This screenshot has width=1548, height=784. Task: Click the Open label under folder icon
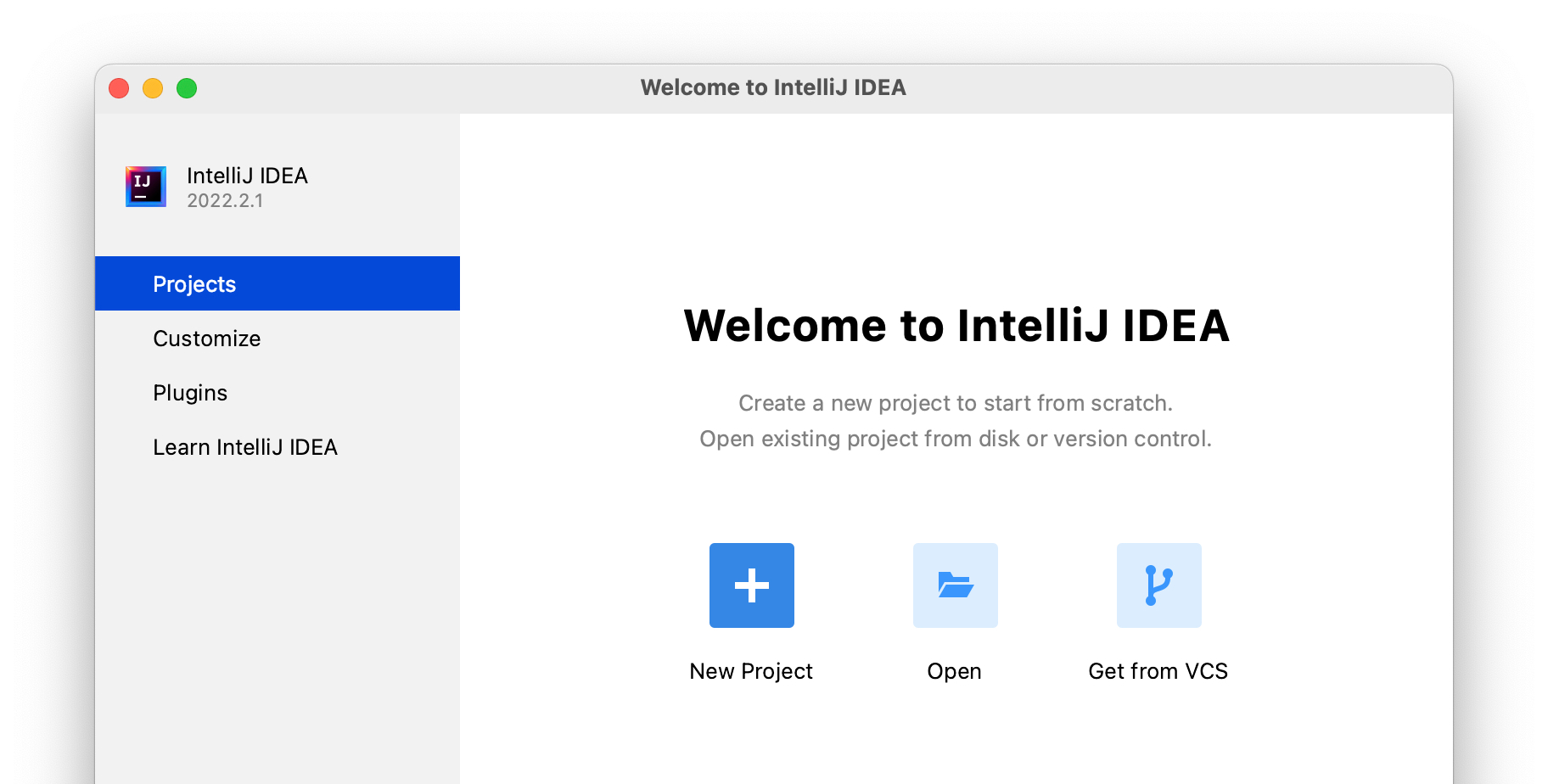point(955,671)
